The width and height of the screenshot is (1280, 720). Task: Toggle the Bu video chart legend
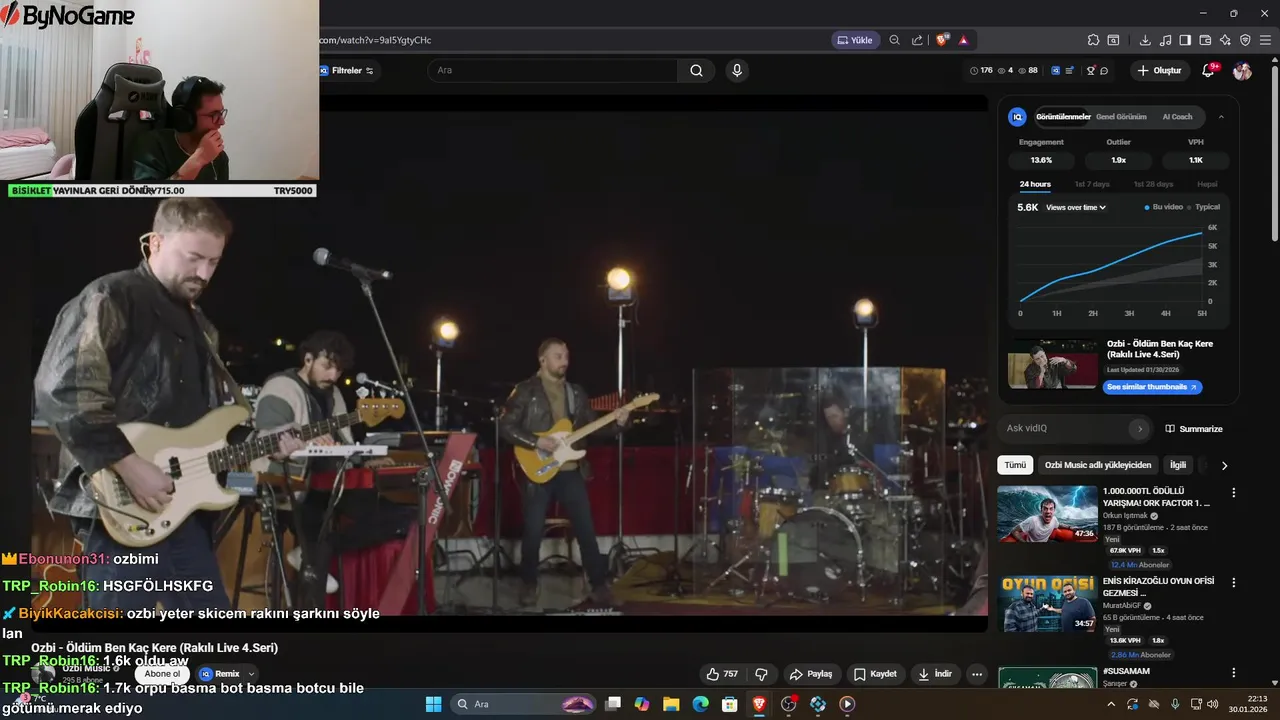[1163, 207]
